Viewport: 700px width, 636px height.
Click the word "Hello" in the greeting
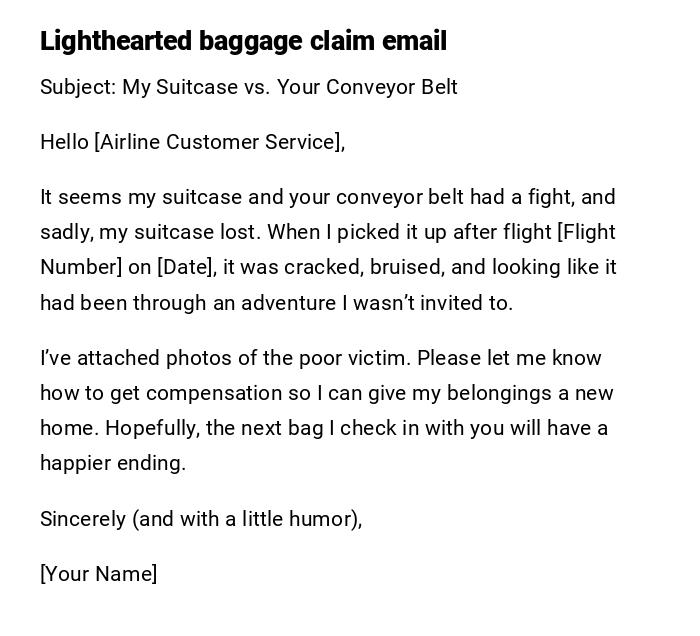tap(64, 142)
